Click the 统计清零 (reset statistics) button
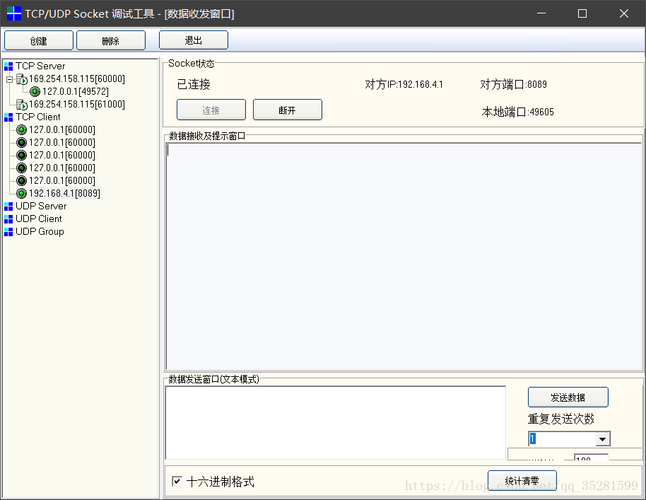646x500 pixels. click(522, 481)
